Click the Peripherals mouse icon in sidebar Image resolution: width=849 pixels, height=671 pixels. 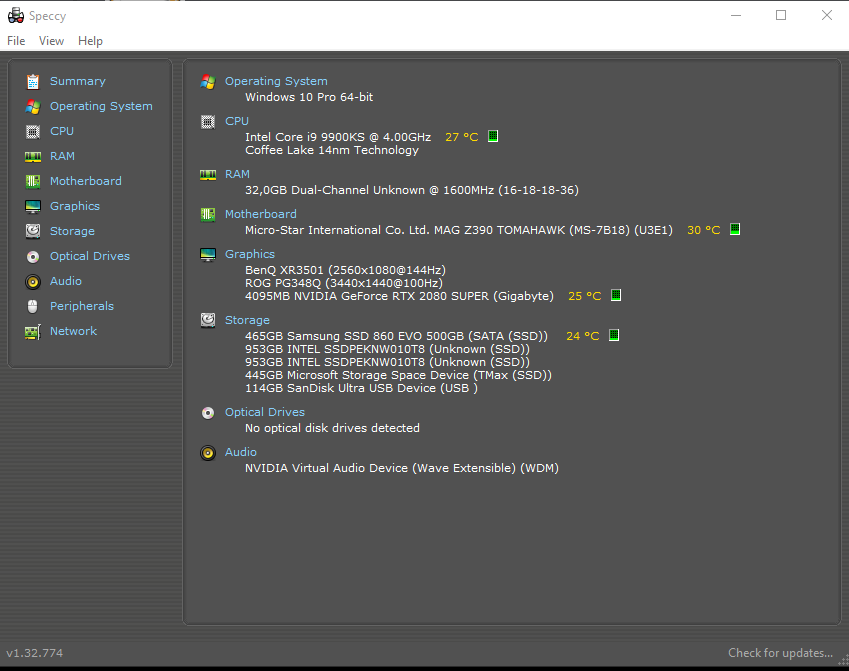(x=33, y=307)
